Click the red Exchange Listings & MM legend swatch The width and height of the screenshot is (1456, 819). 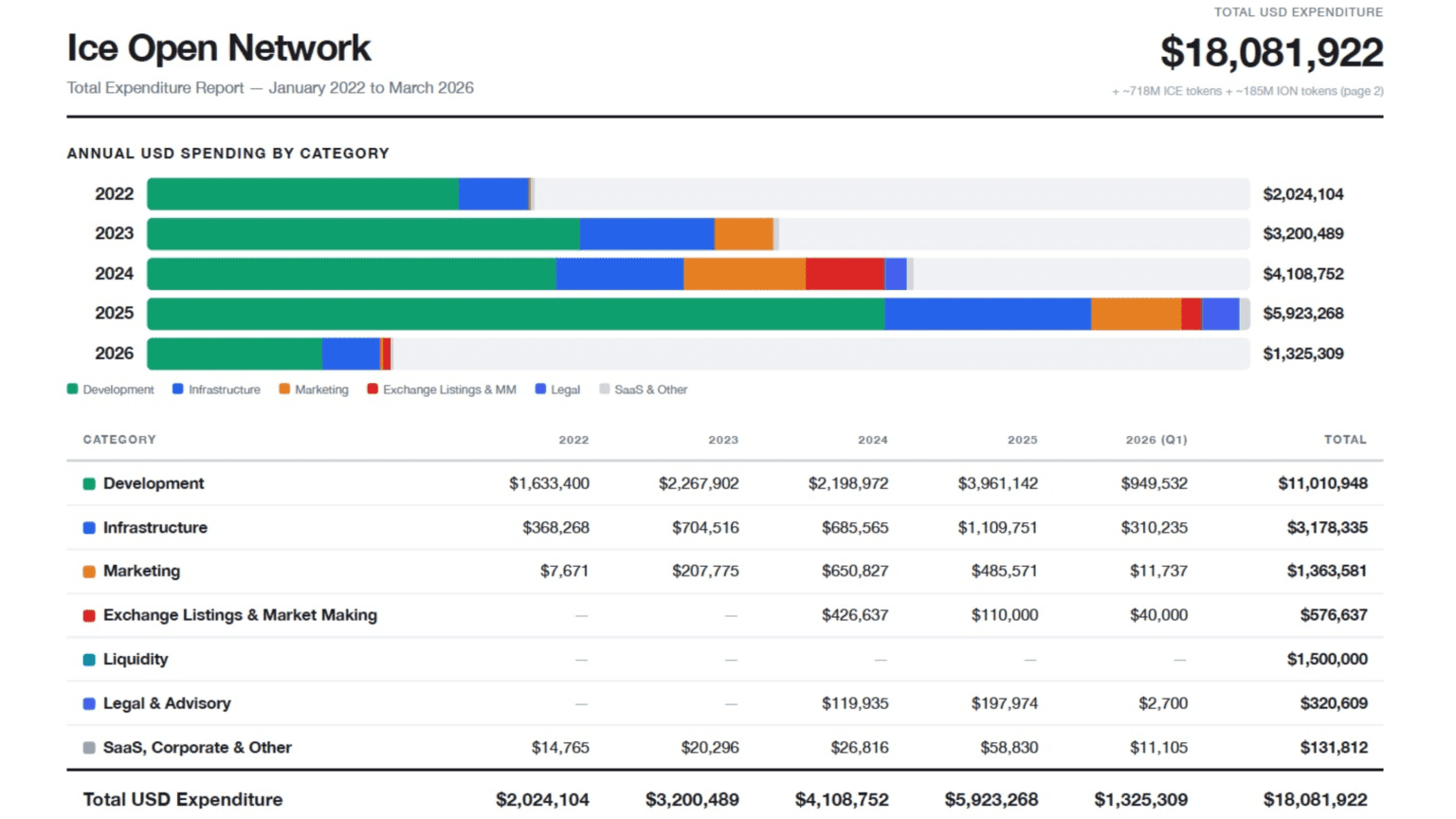[373, 389]
